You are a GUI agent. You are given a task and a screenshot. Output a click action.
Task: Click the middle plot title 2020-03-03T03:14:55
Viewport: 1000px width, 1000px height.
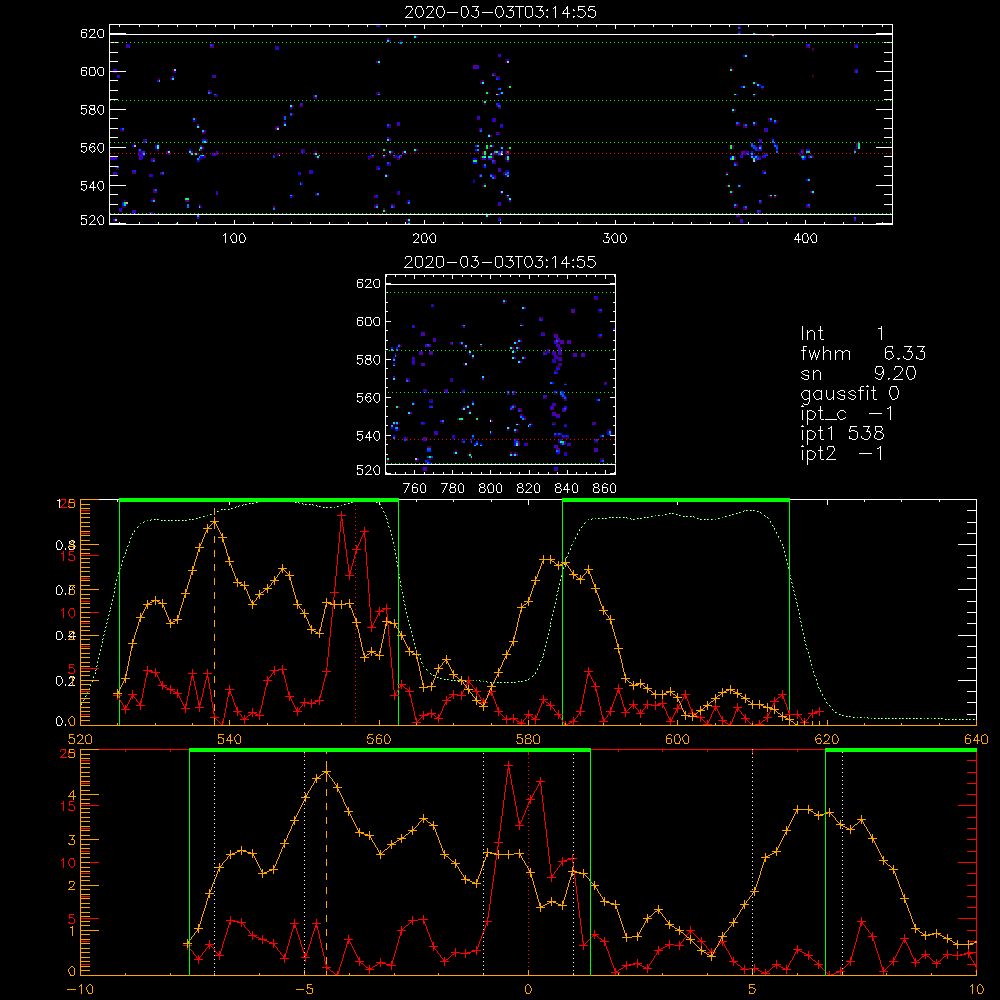click(500, 262)
